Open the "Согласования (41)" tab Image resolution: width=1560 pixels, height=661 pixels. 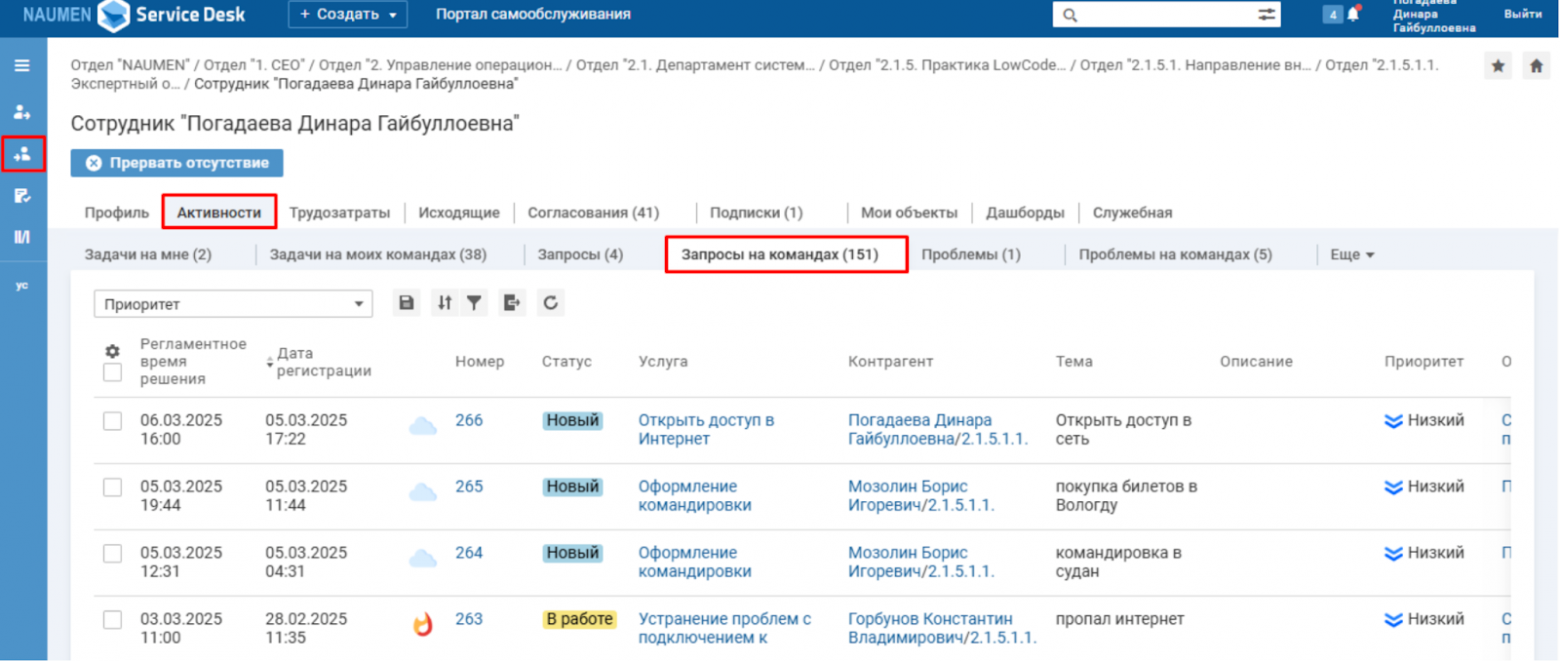click(x=594, y=213)
